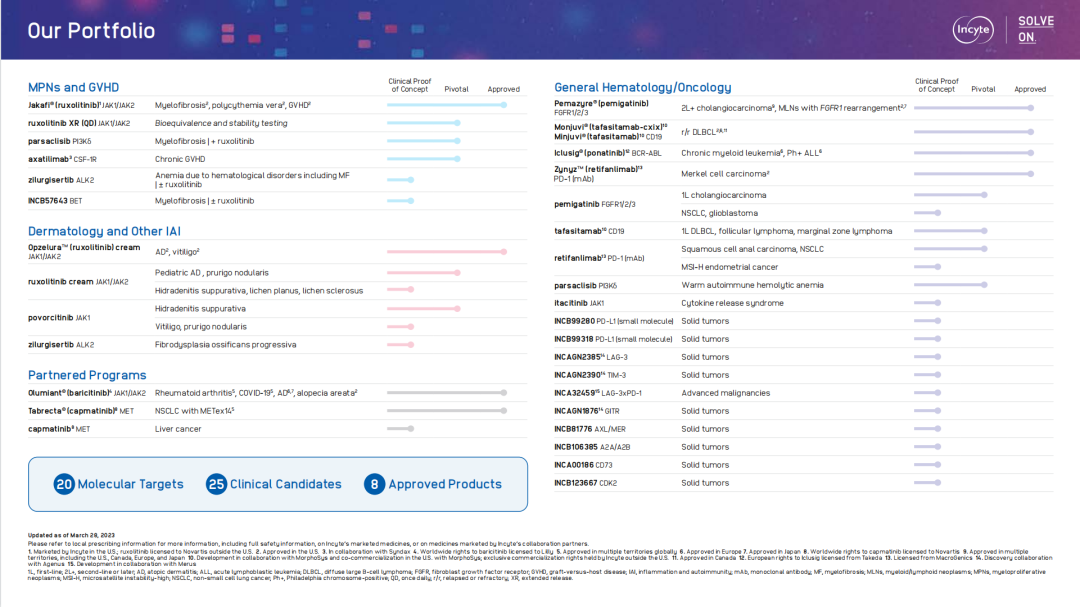This screenshot has height=607, width=1080.
Task: Click the SOLVE ON. tagline
Action: click(1029, 30)
